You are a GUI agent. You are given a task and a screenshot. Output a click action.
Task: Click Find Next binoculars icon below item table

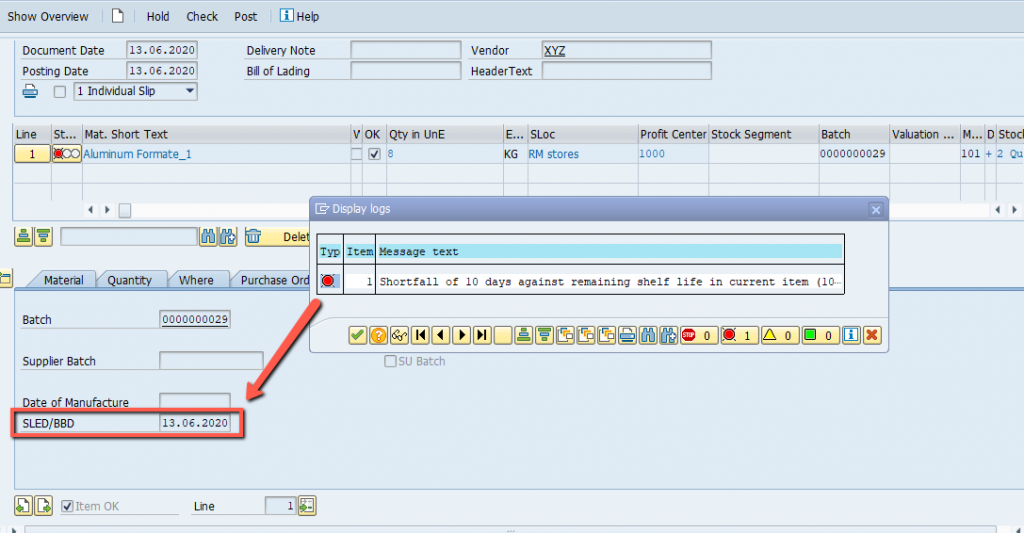tap(228, 236)
